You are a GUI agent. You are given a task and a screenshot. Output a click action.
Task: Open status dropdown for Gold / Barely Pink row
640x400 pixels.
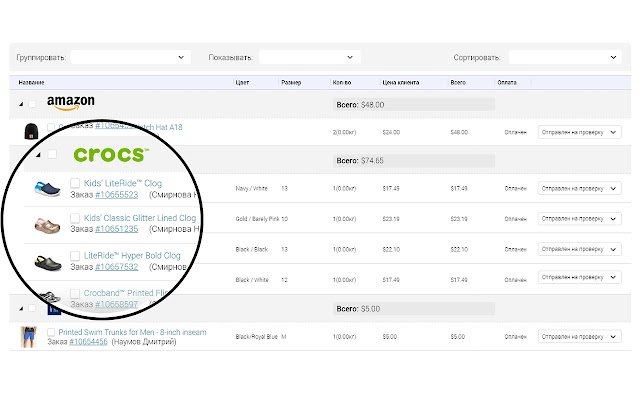580,219
